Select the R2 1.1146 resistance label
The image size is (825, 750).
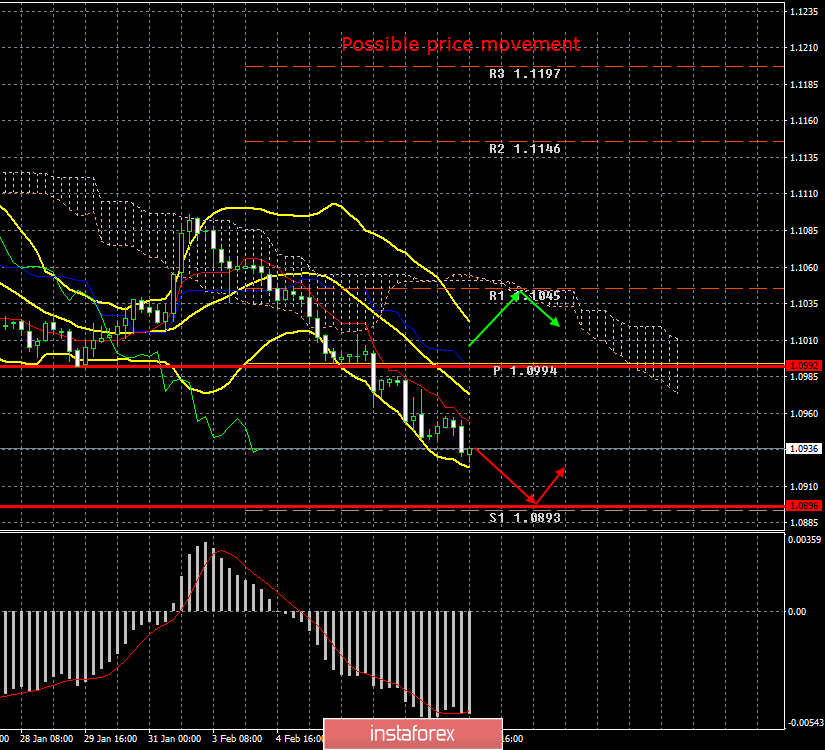click(x=524, y=149)
